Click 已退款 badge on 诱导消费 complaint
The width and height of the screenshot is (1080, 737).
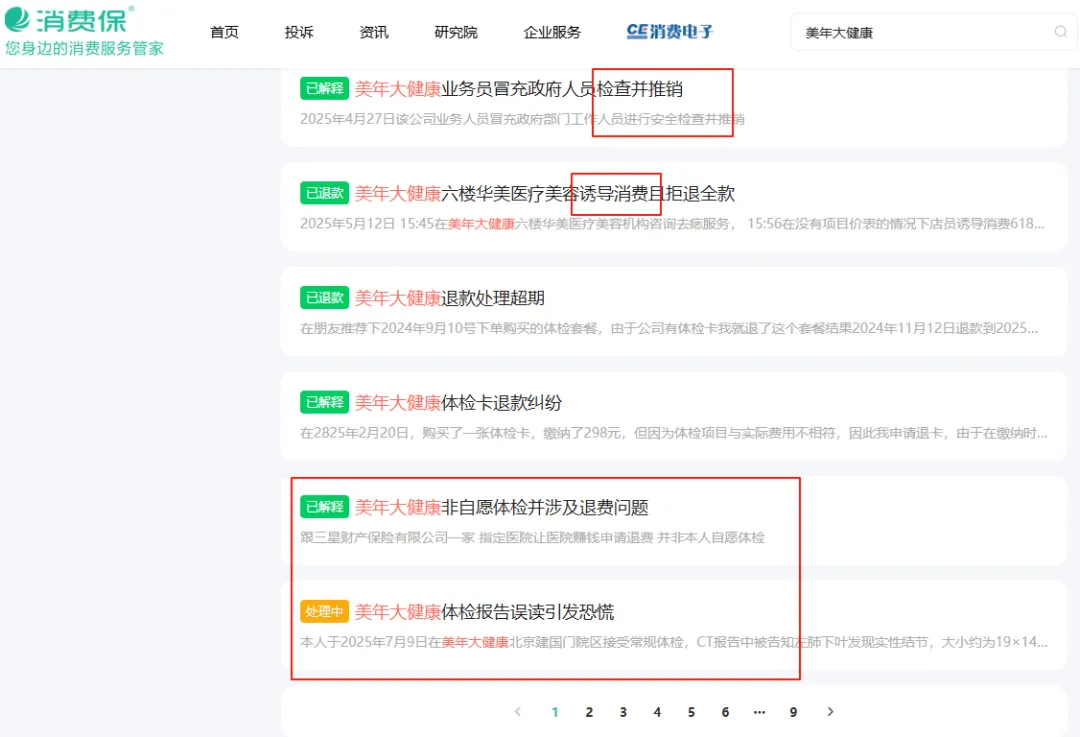324,193
